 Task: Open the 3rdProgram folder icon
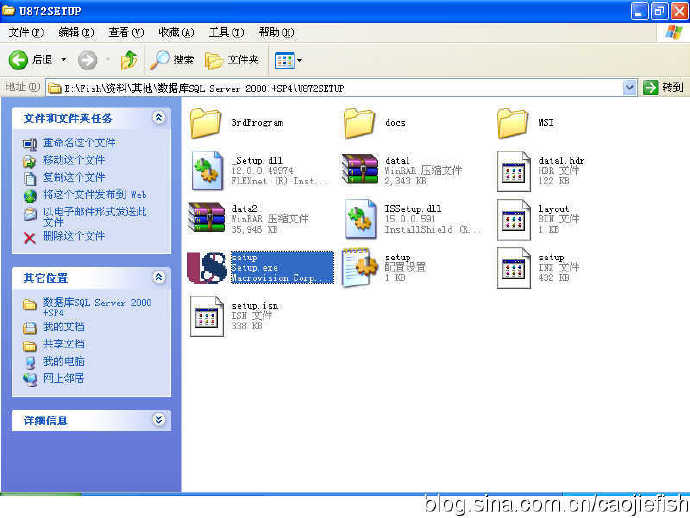[206, 124]
